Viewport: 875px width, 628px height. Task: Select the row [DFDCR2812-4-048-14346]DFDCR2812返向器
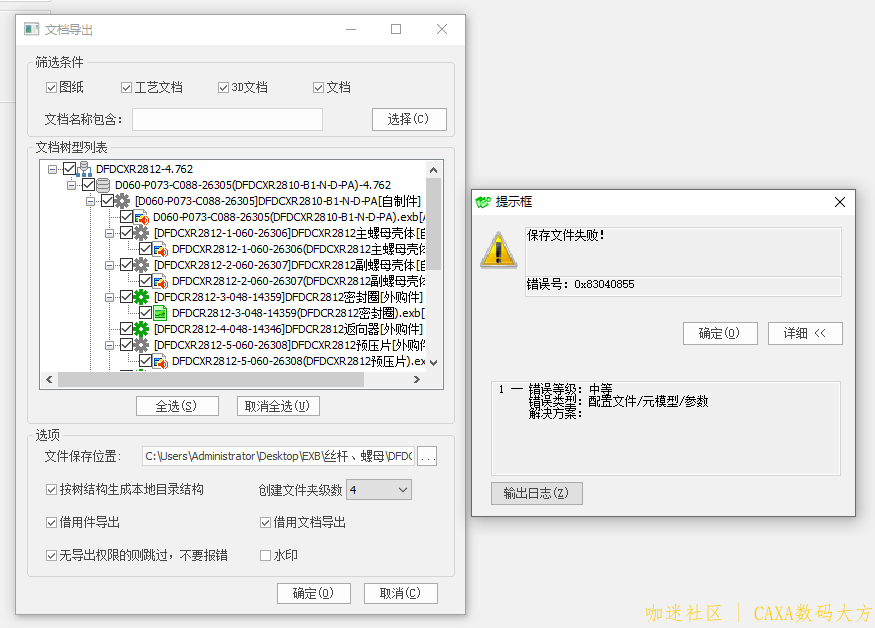coord(288,329)
